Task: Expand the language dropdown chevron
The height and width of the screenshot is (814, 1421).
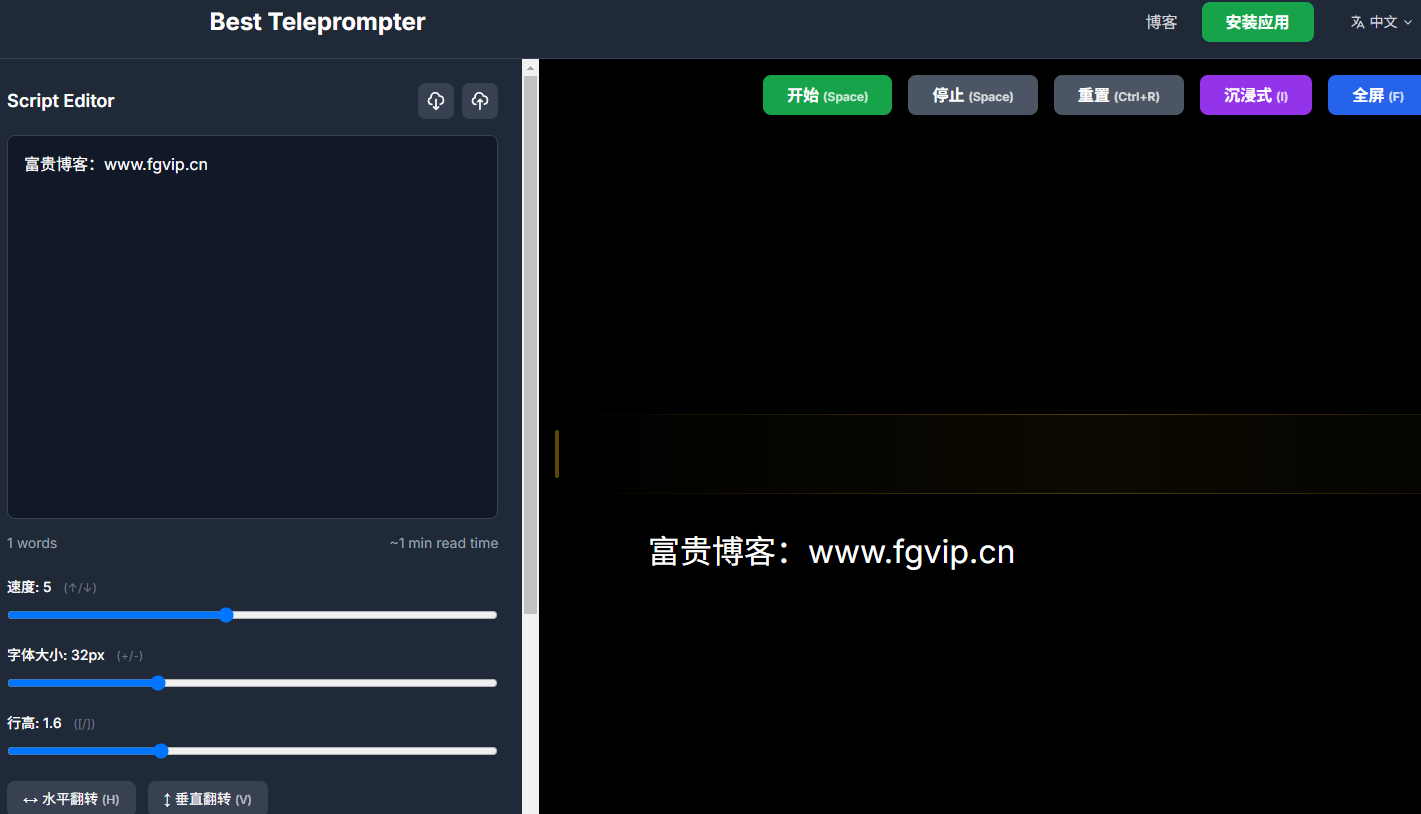Action: point(1408,22)
